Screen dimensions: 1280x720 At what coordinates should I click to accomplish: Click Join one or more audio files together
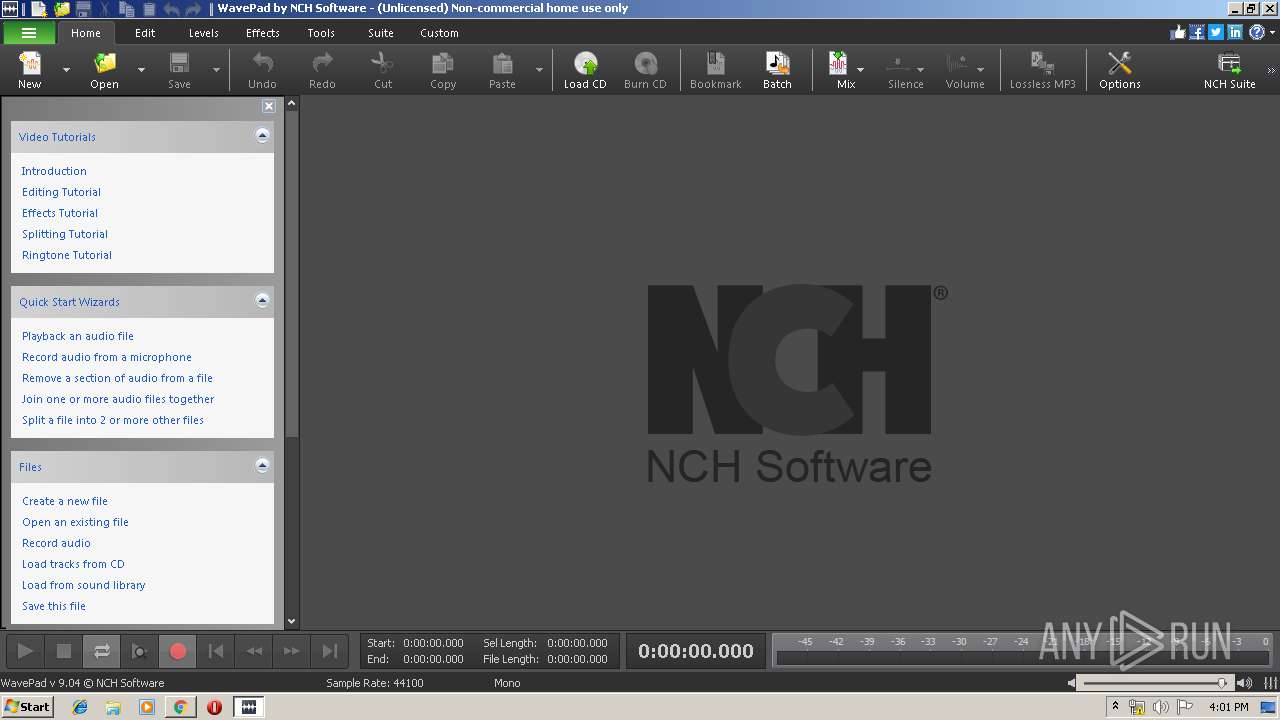(118, 399)
